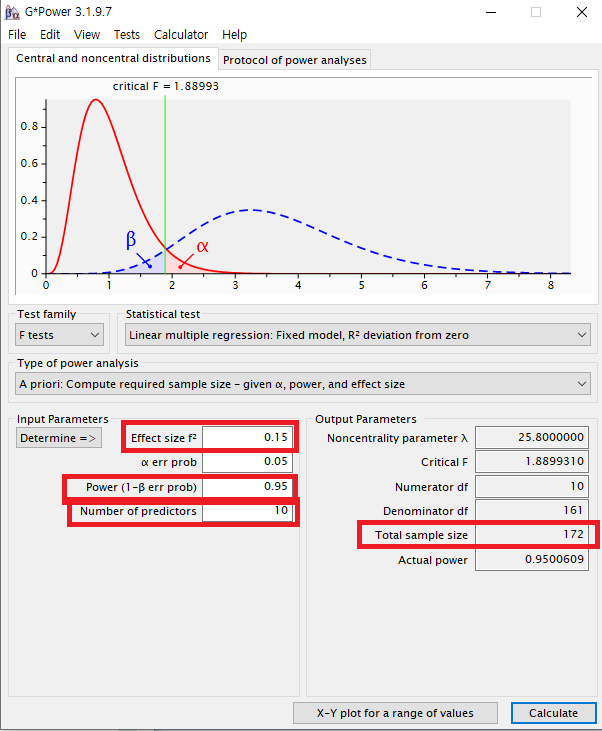Image resolution: width=602 pixels, height=731 pixels.
Task: Click the Power (1-β err prob) field
Action: pos(247,487)
